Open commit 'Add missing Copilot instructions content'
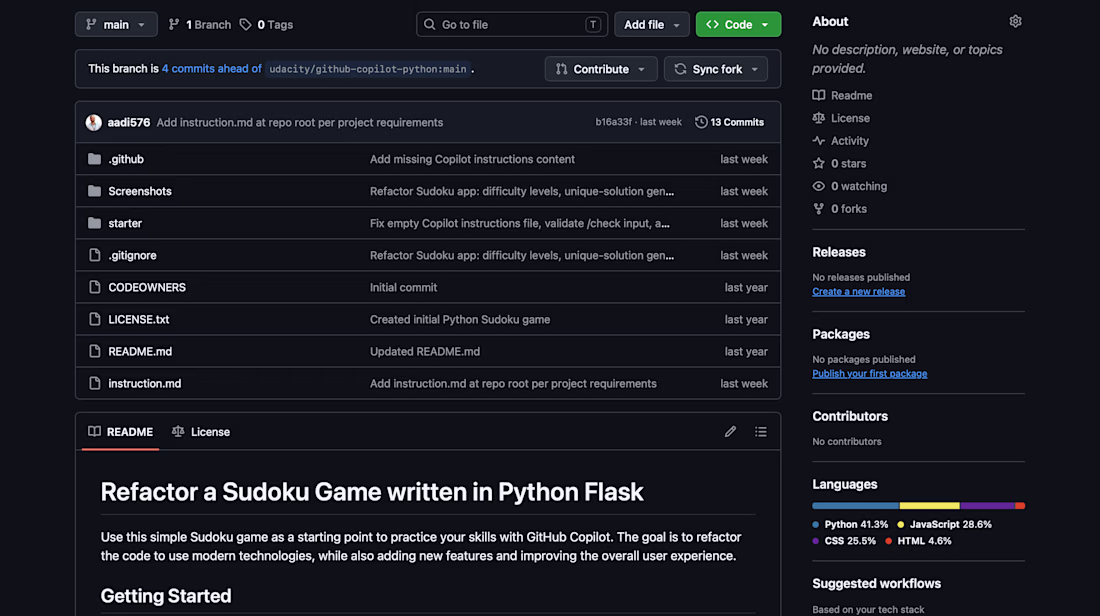The width and height of the screenshot is (1100, 616). 472,159
